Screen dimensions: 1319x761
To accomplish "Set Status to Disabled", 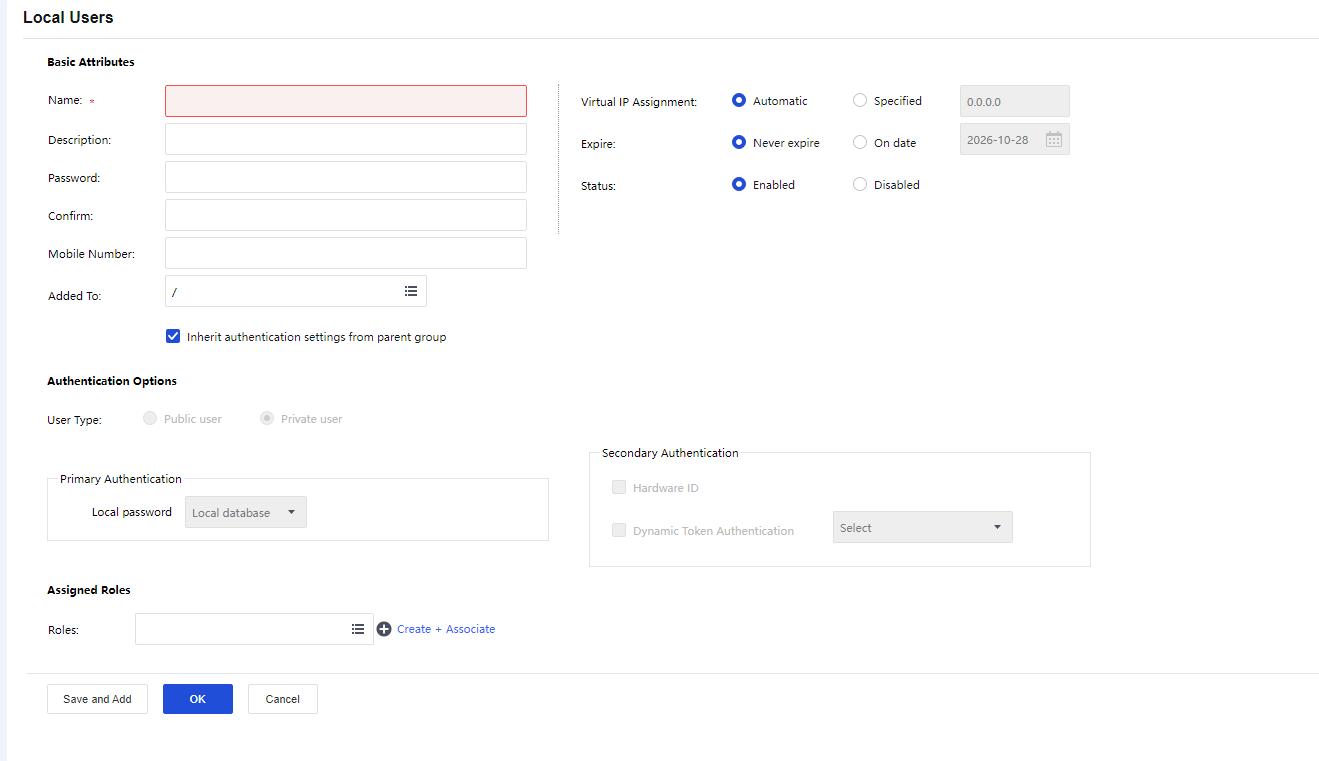I will (x=860, y=185).
